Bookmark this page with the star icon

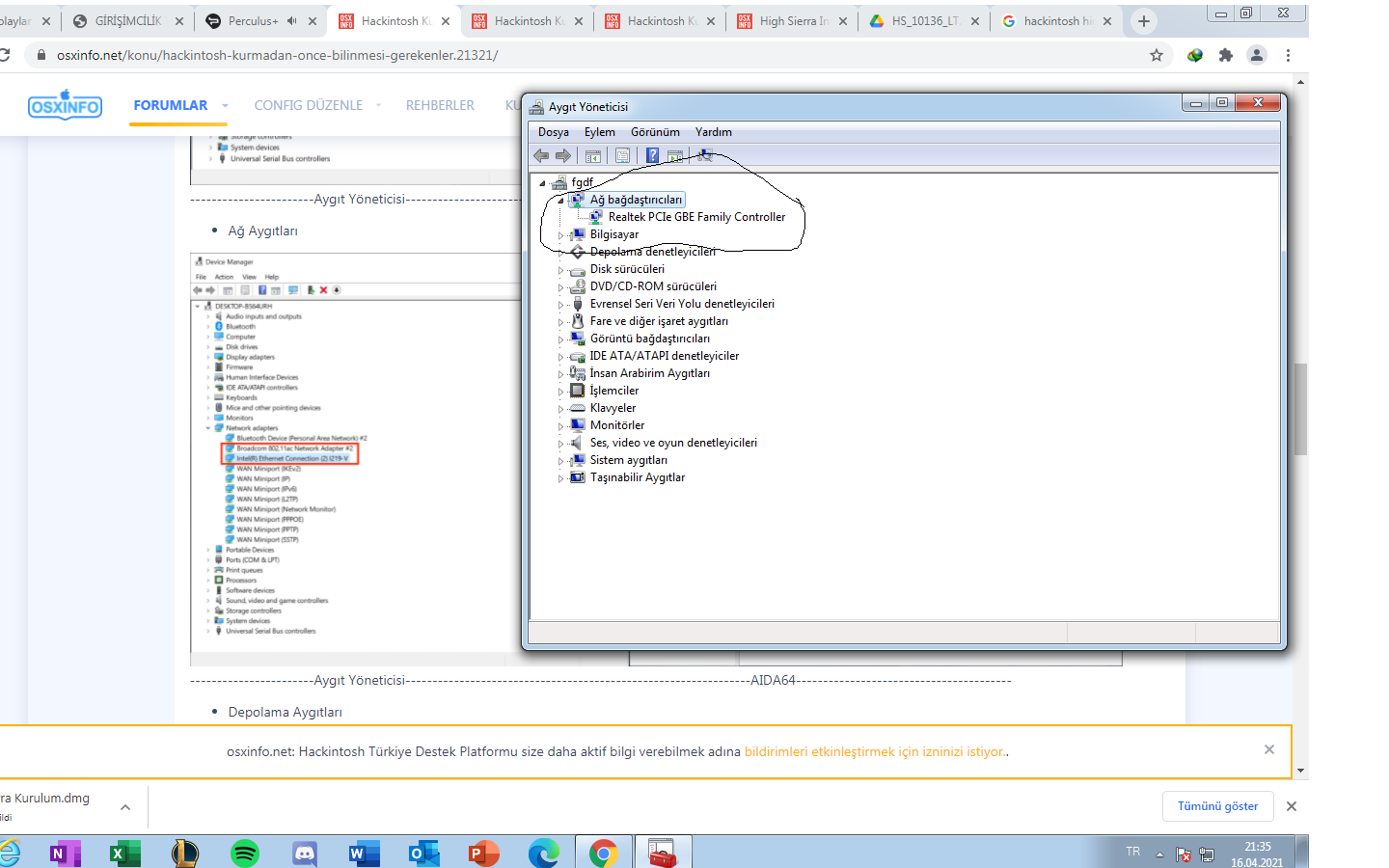point(1157,55)
